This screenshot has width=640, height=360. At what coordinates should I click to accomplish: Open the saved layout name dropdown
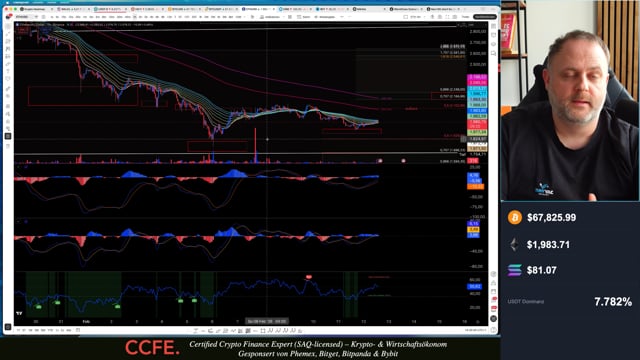pyautogui.click(x=417, y=17)
